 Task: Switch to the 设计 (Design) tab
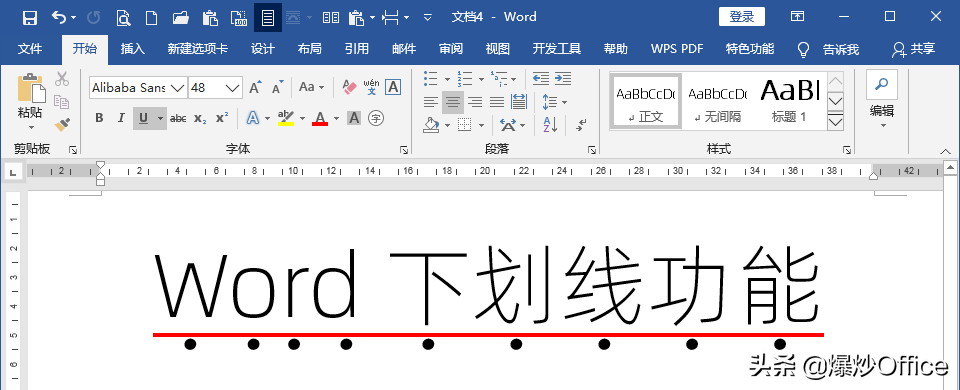pyautogui.click(x=263, y=49)
